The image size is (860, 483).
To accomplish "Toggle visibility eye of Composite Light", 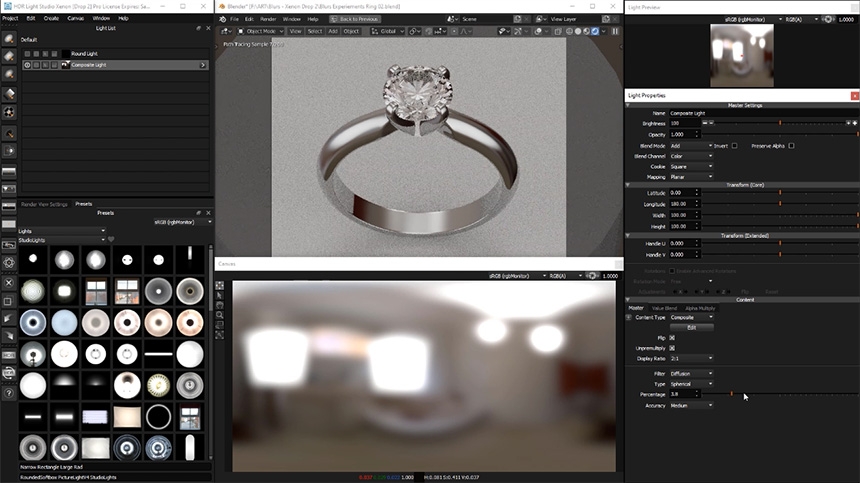I will pyautogui.click(x=27, y=65).
